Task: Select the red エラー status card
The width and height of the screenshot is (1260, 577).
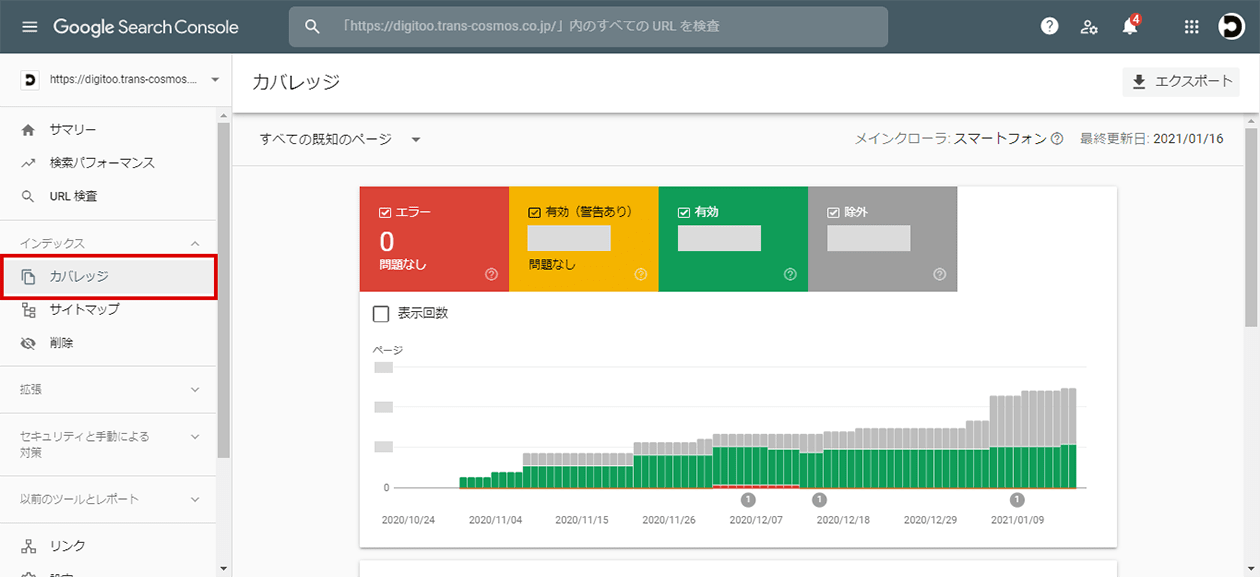Action: click(434, 239)
